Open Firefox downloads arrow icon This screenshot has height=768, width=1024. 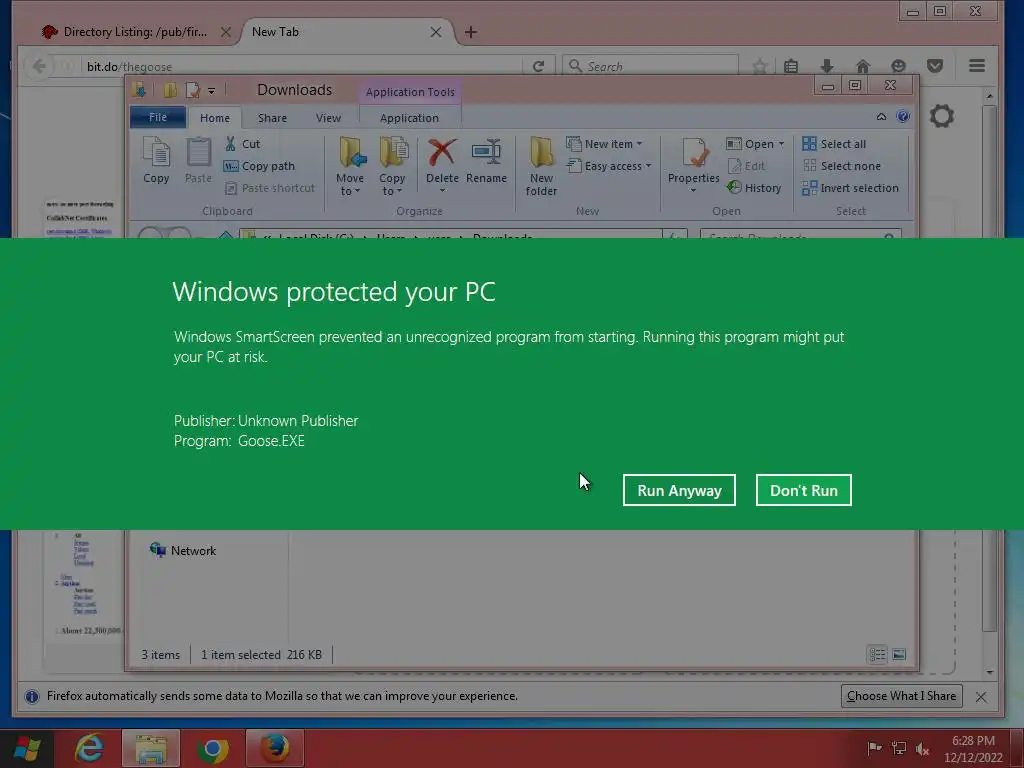[x=827, y=66]
